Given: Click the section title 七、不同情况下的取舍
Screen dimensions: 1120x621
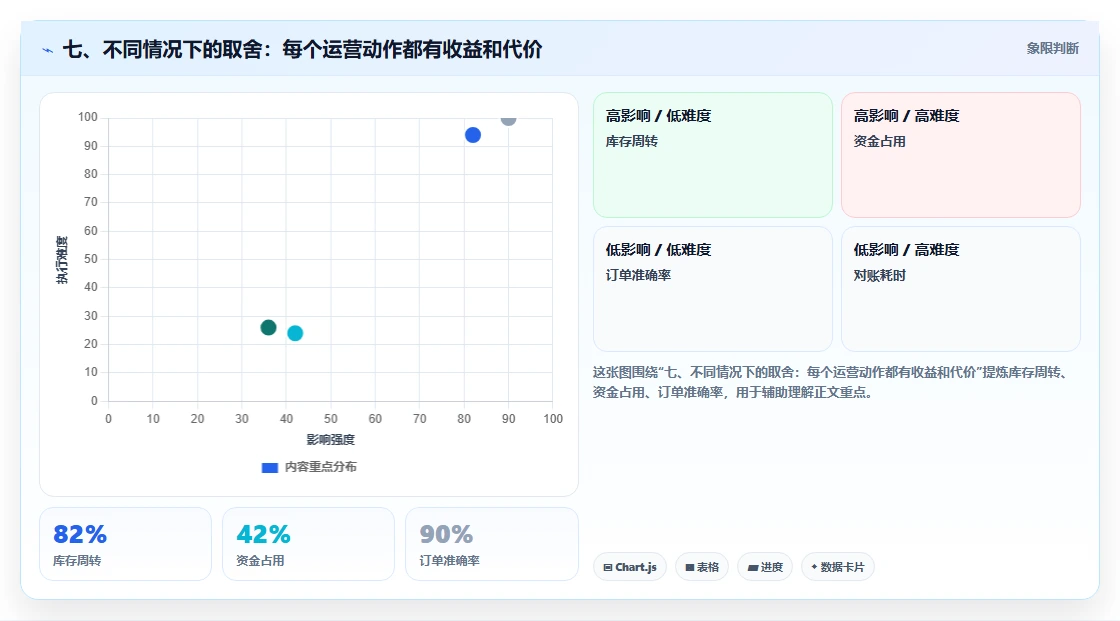Looking at the screenshot, I should point(302,49).
